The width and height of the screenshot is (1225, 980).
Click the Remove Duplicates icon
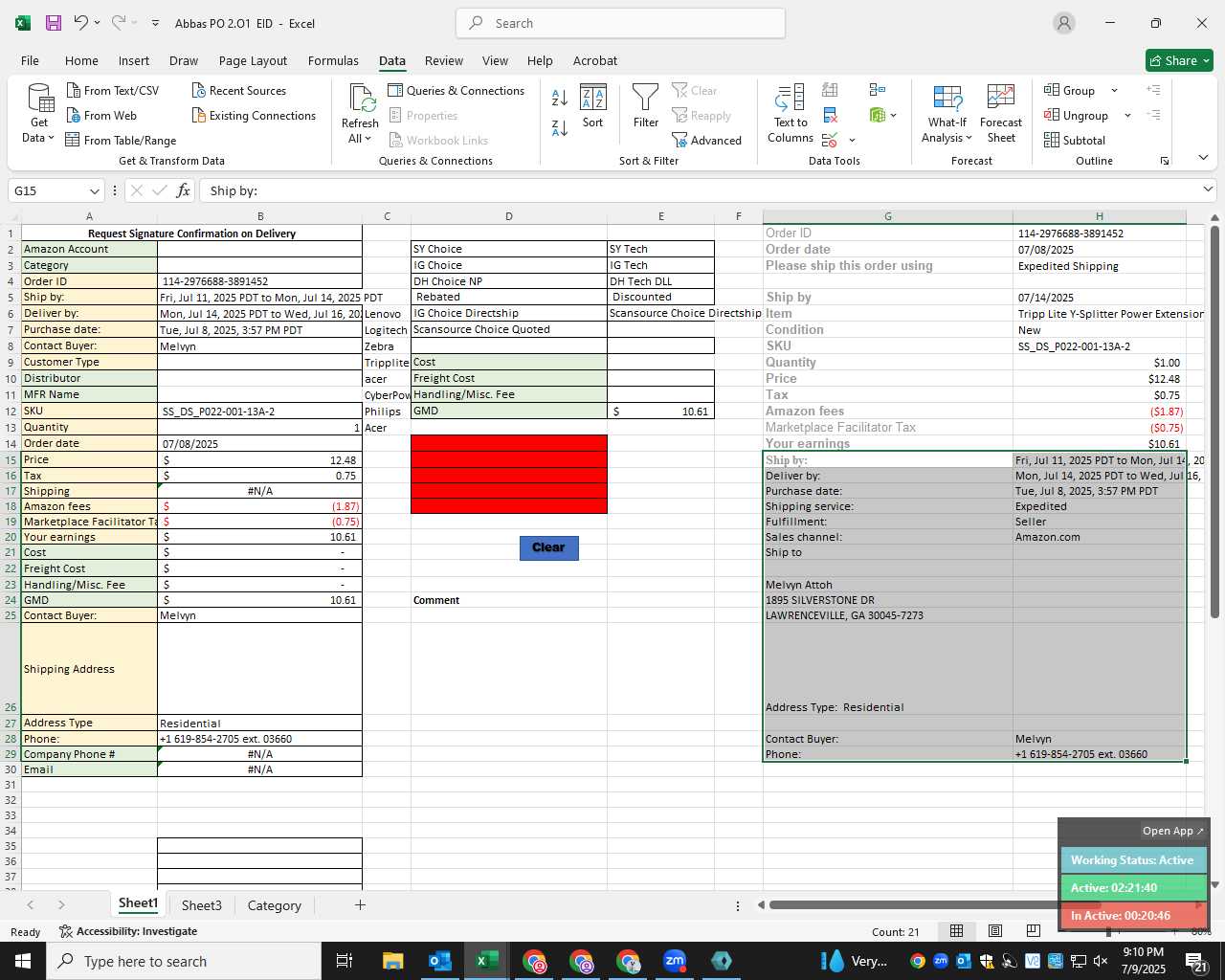830,115
